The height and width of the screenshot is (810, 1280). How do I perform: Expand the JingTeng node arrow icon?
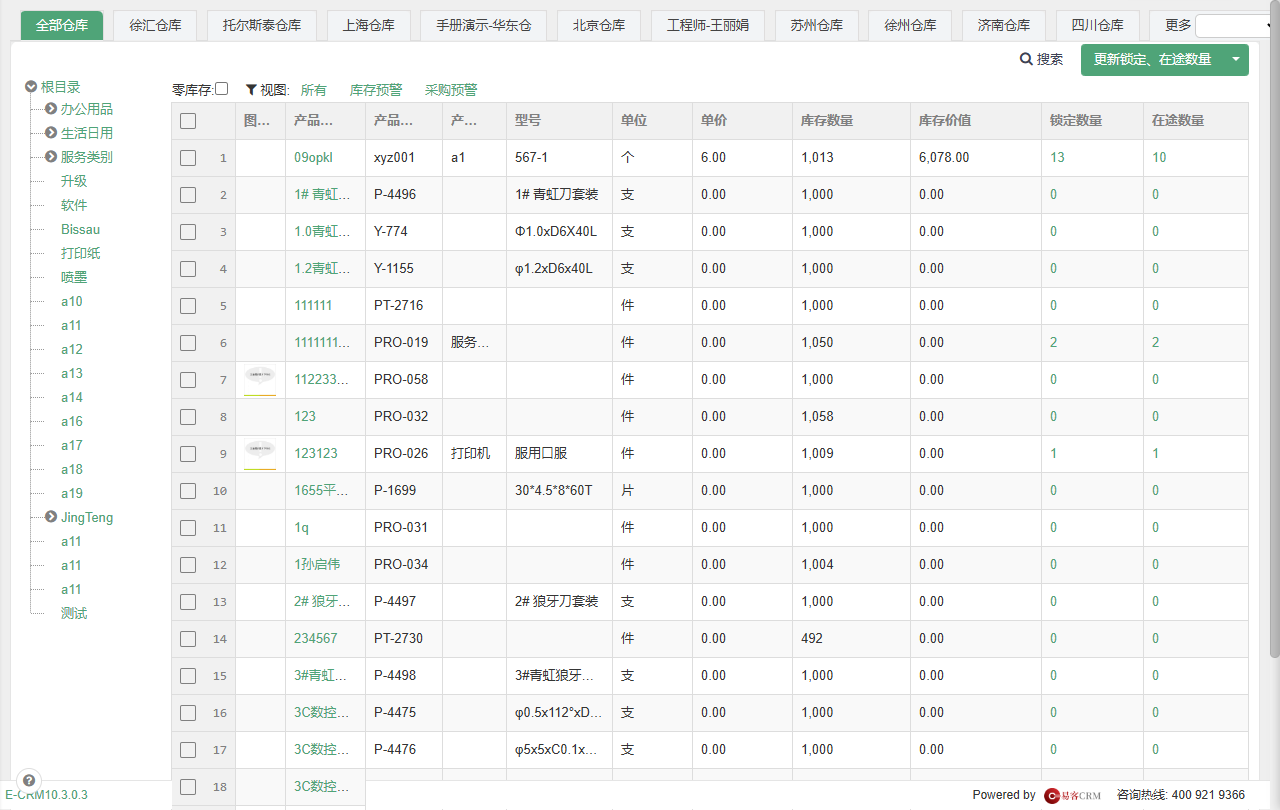pos(51,517)
